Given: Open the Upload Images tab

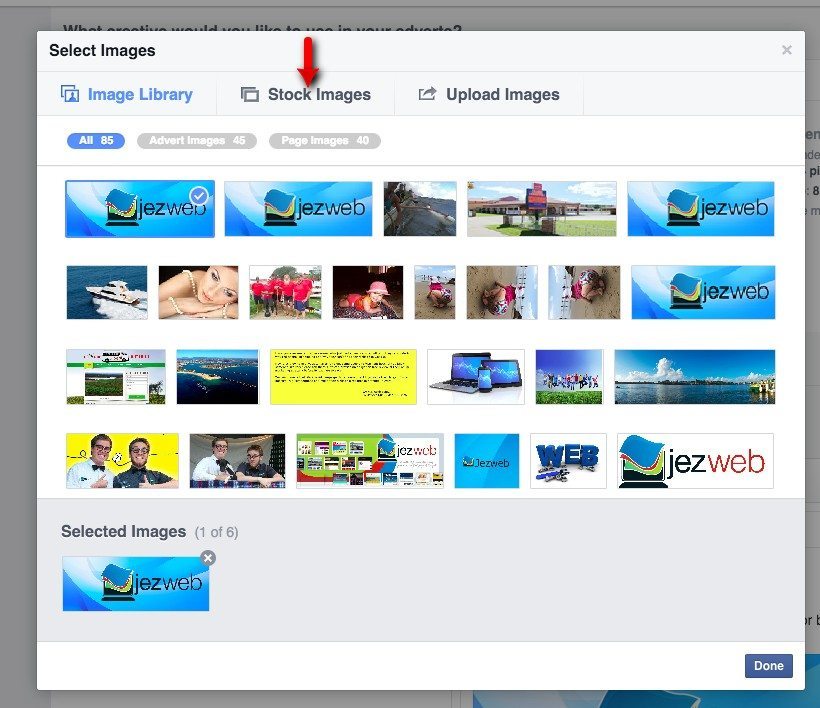Looking at the screenshot, I should 490,94.
